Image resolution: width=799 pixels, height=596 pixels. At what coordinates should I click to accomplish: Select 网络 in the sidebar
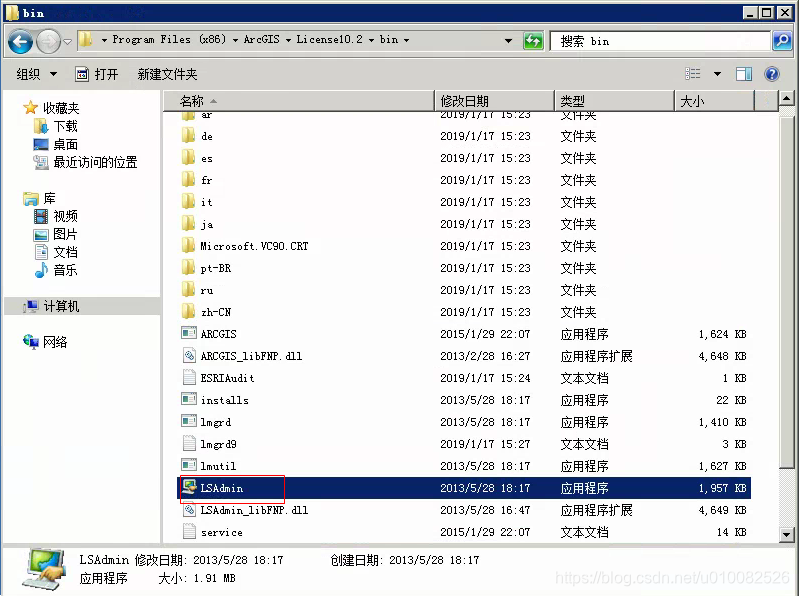(x=45, y=342)
